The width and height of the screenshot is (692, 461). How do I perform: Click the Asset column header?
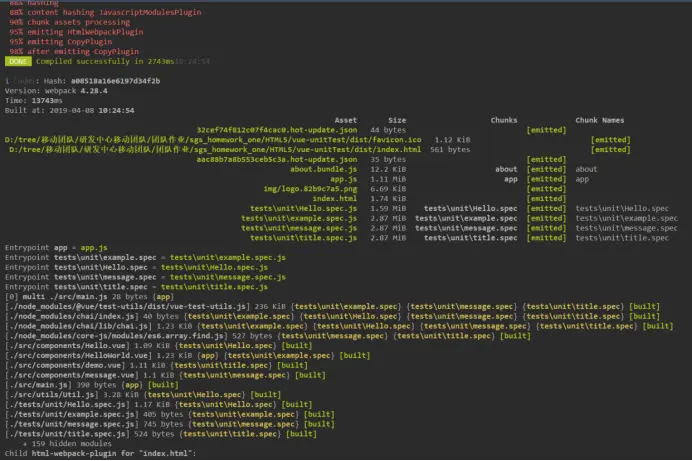pos(346,120)
